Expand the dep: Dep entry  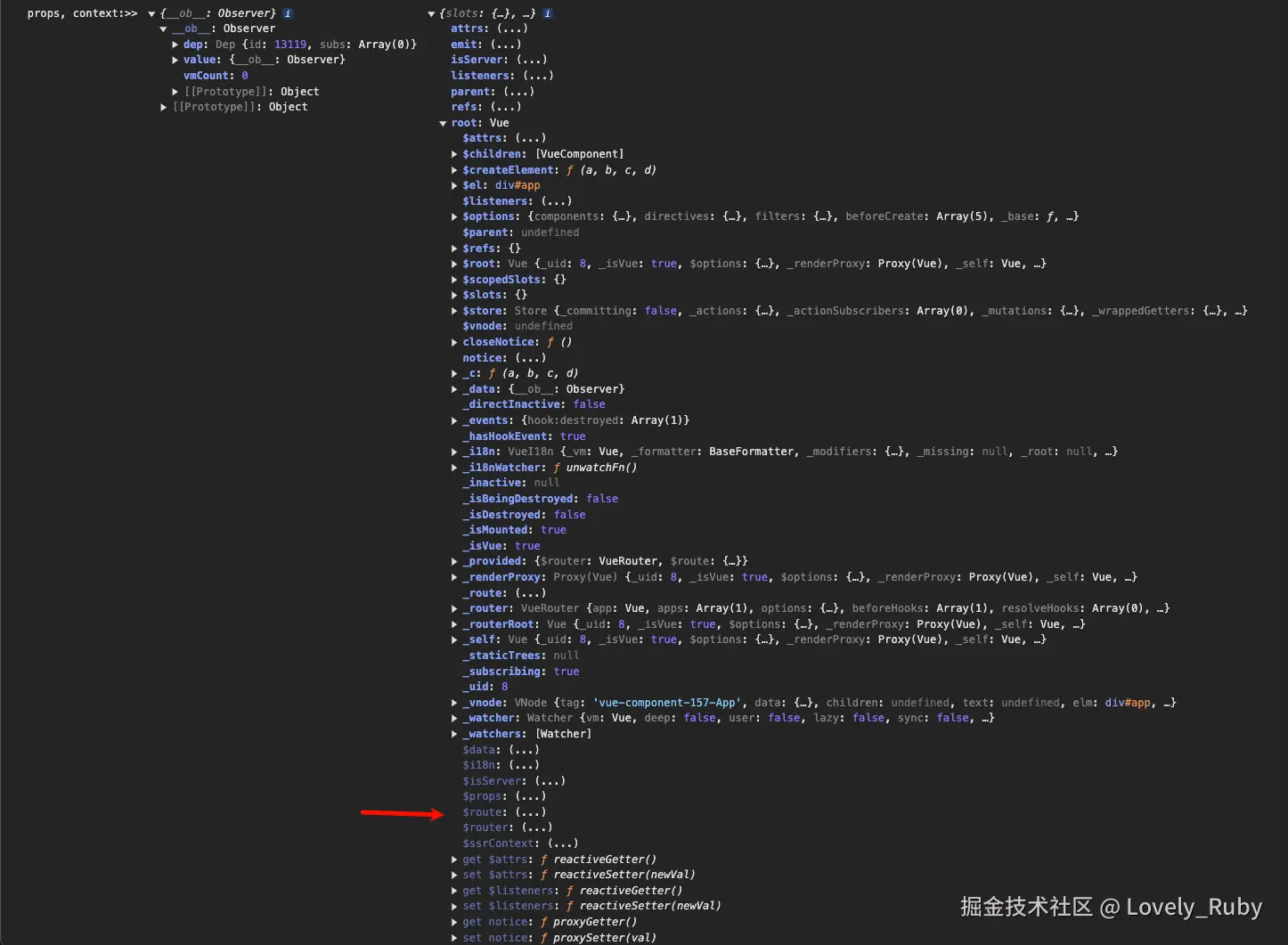[x=175, y=45]
